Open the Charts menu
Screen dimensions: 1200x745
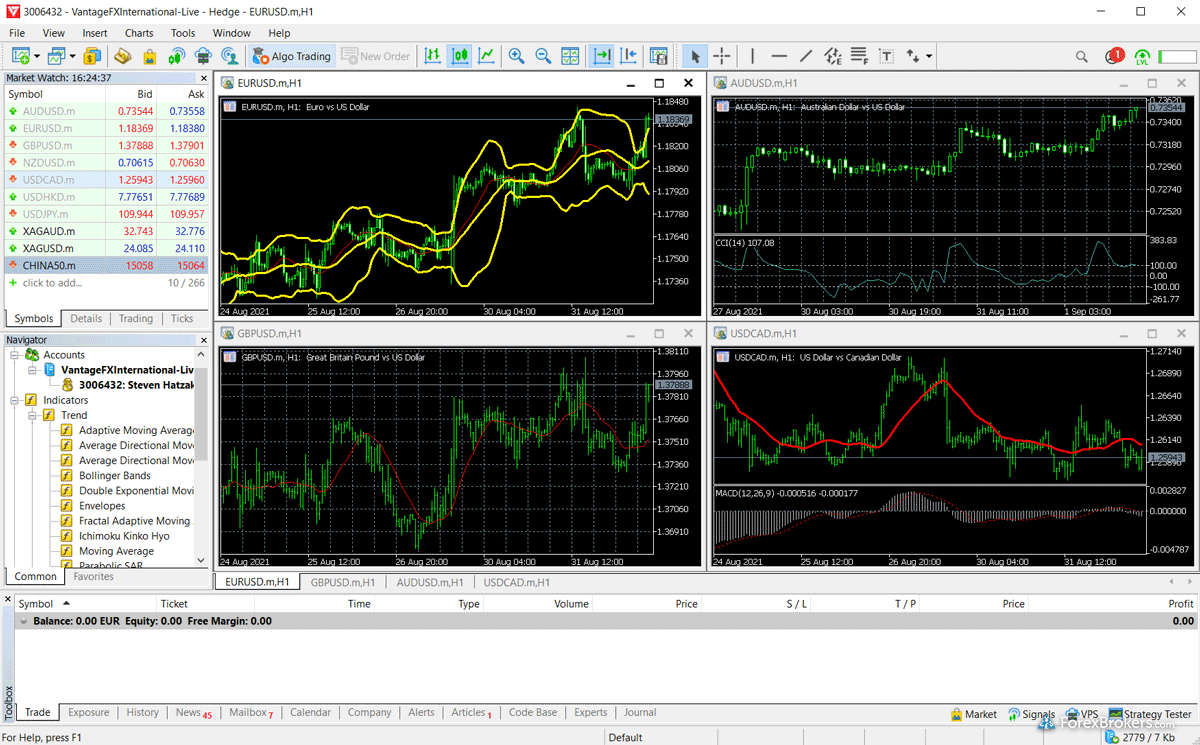[139, 33]
